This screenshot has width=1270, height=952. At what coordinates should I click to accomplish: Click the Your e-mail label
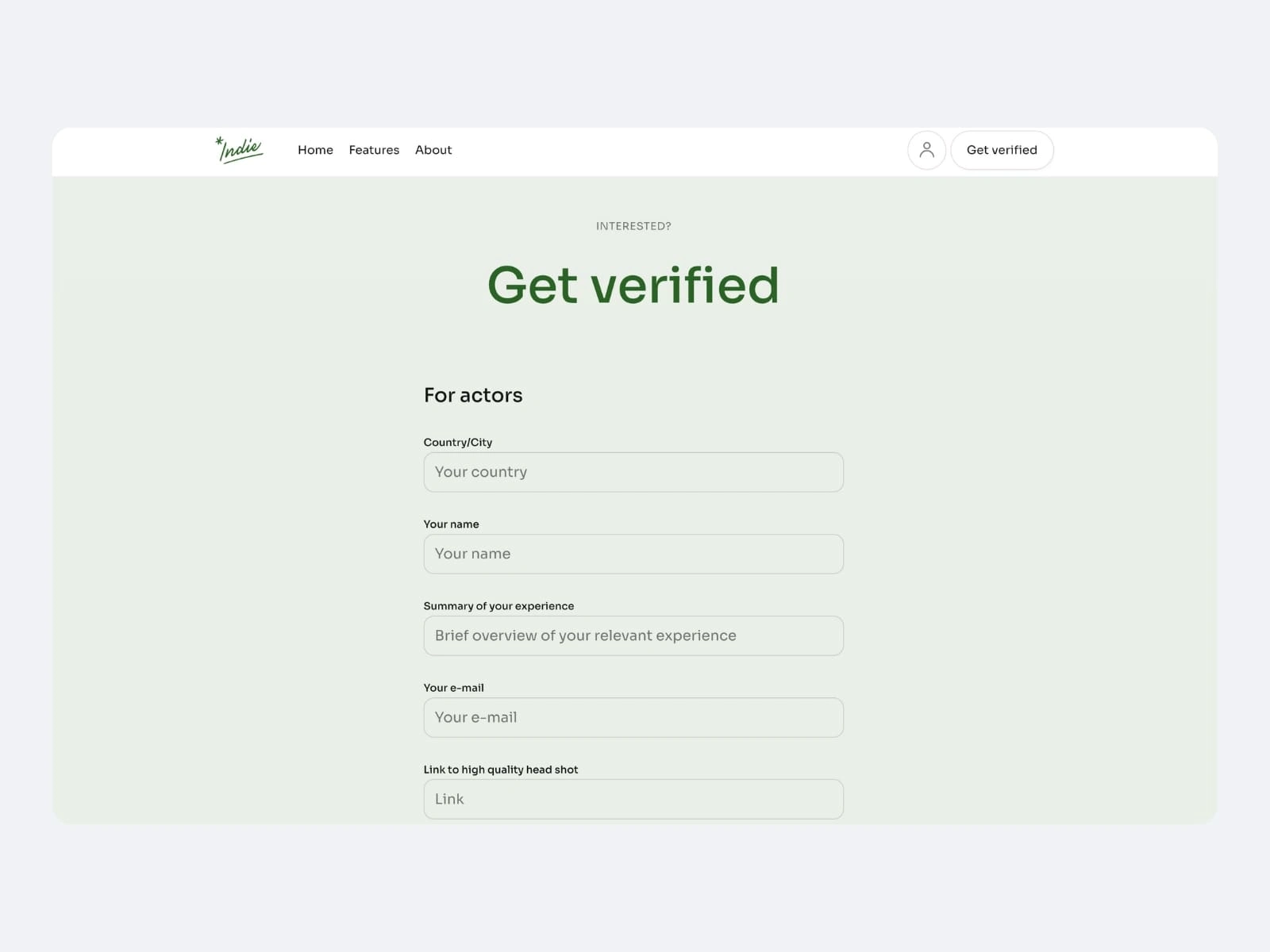pos(453,688)
